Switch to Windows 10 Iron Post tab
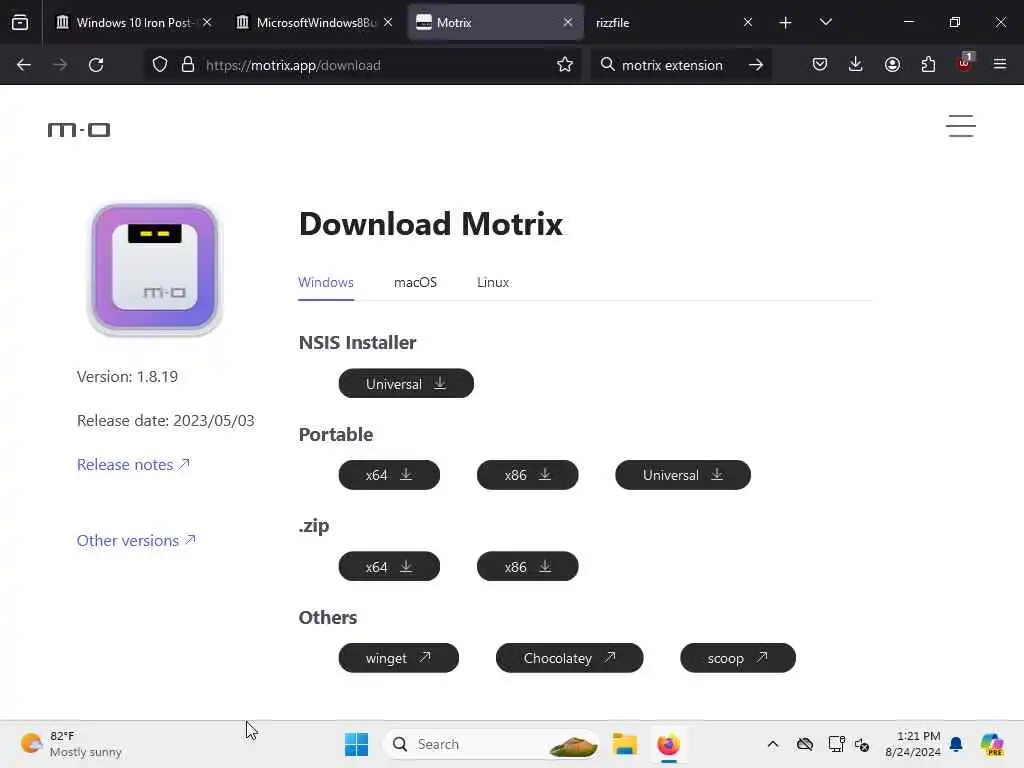Image resolution: width=1024 pixels, height=768 pixels. 134,22
